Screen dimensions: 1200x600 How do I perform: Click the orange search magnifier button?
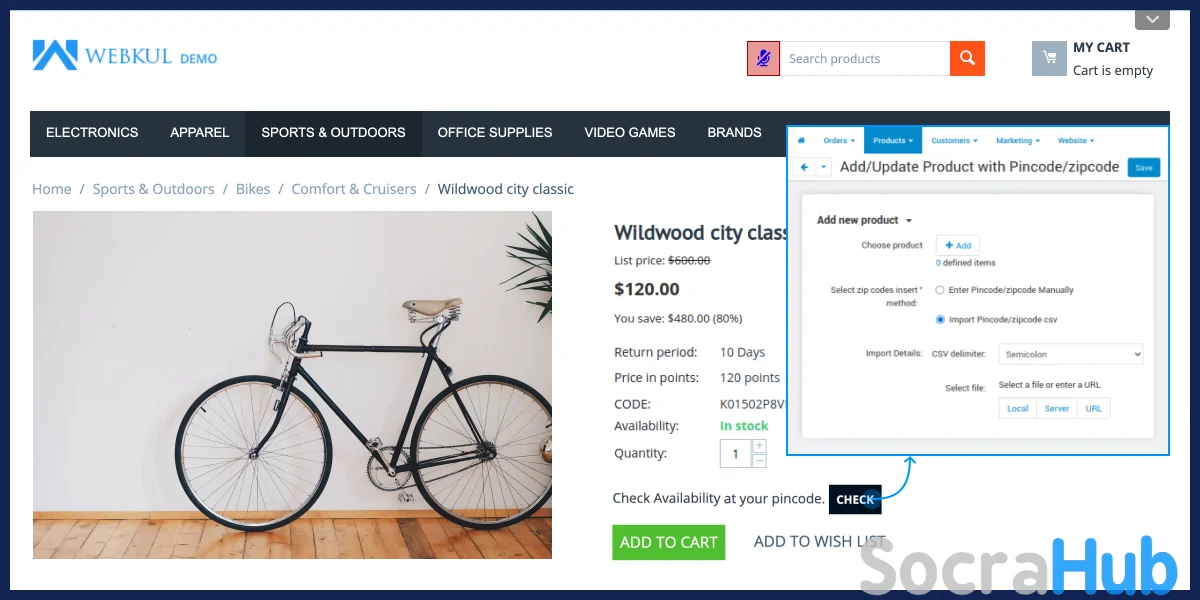coord(967,58)
